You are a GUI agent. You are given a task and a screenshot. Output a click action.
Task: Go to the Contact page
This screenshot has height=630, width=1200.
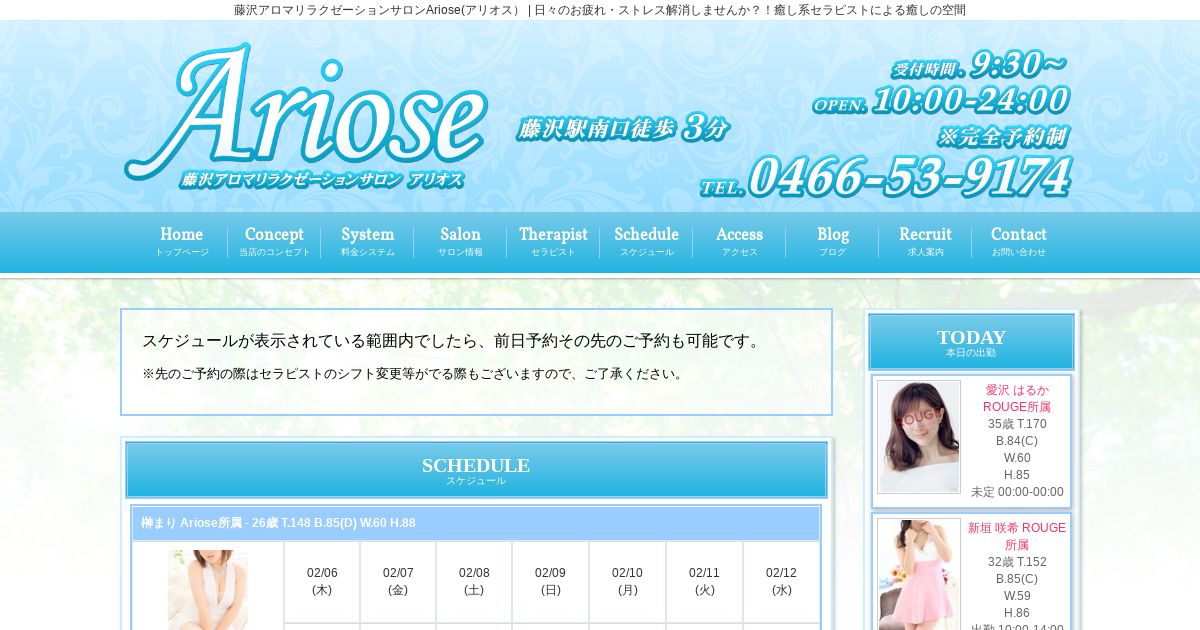[x=1018, y=242]
